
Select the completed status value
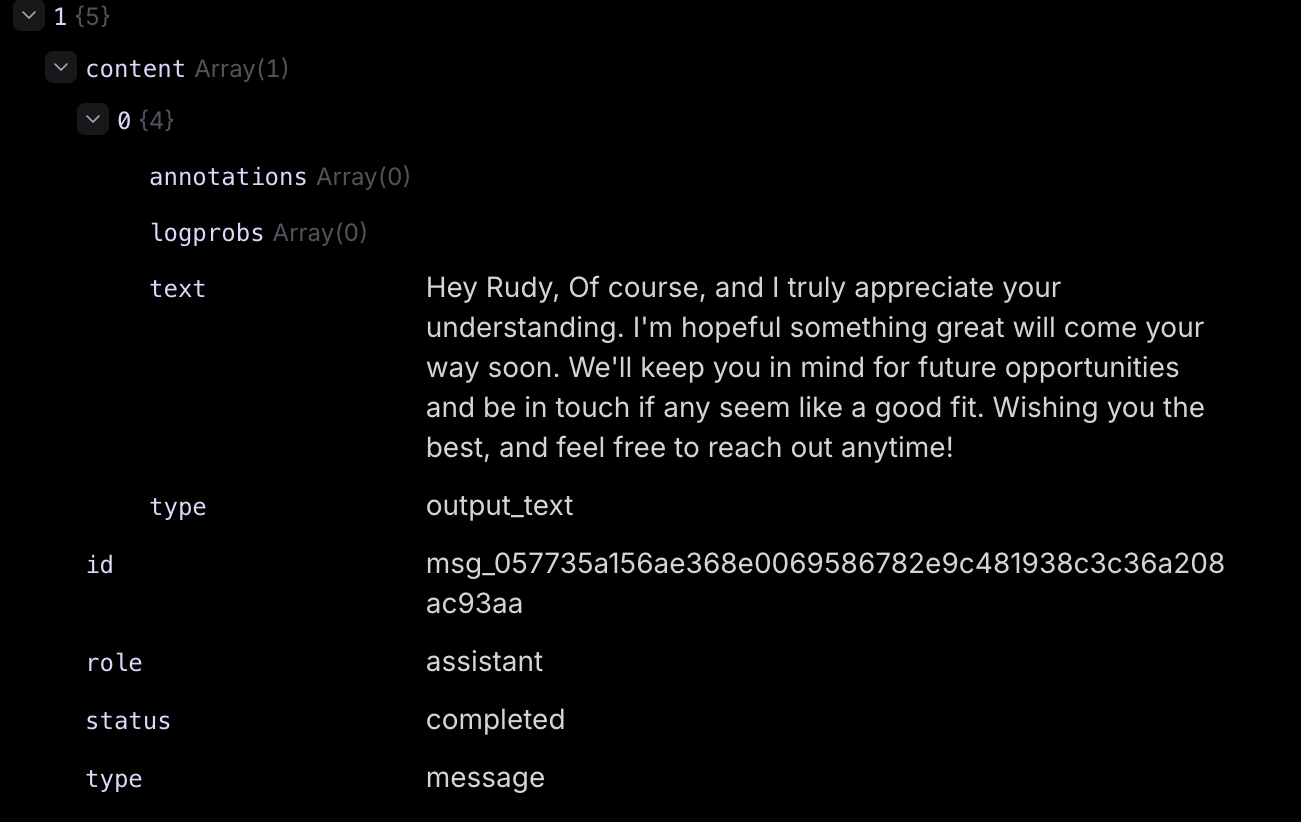click(x=496, y=719)
